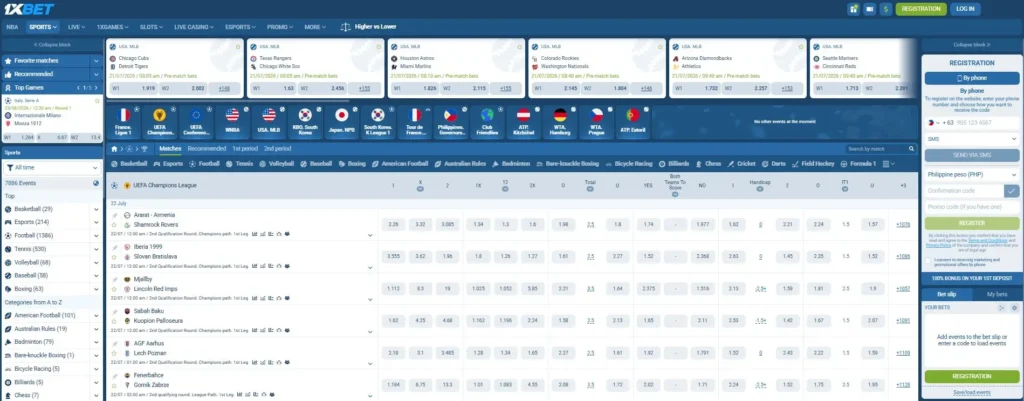Expand the Ararat-Armenia match details chevron
1024x401 pixels.
click(370, 234)
